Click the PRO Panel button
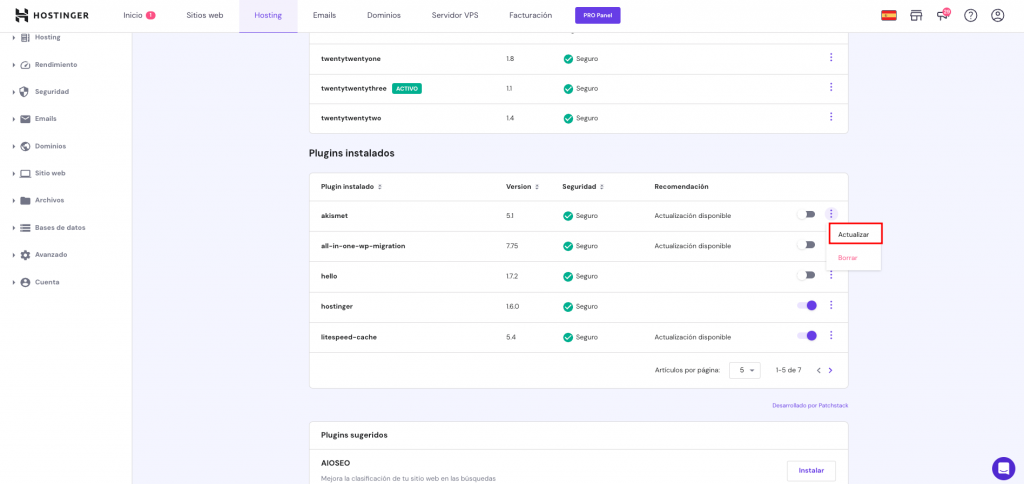The width and height of the screenshot is (1024, 484). [597, 15]
